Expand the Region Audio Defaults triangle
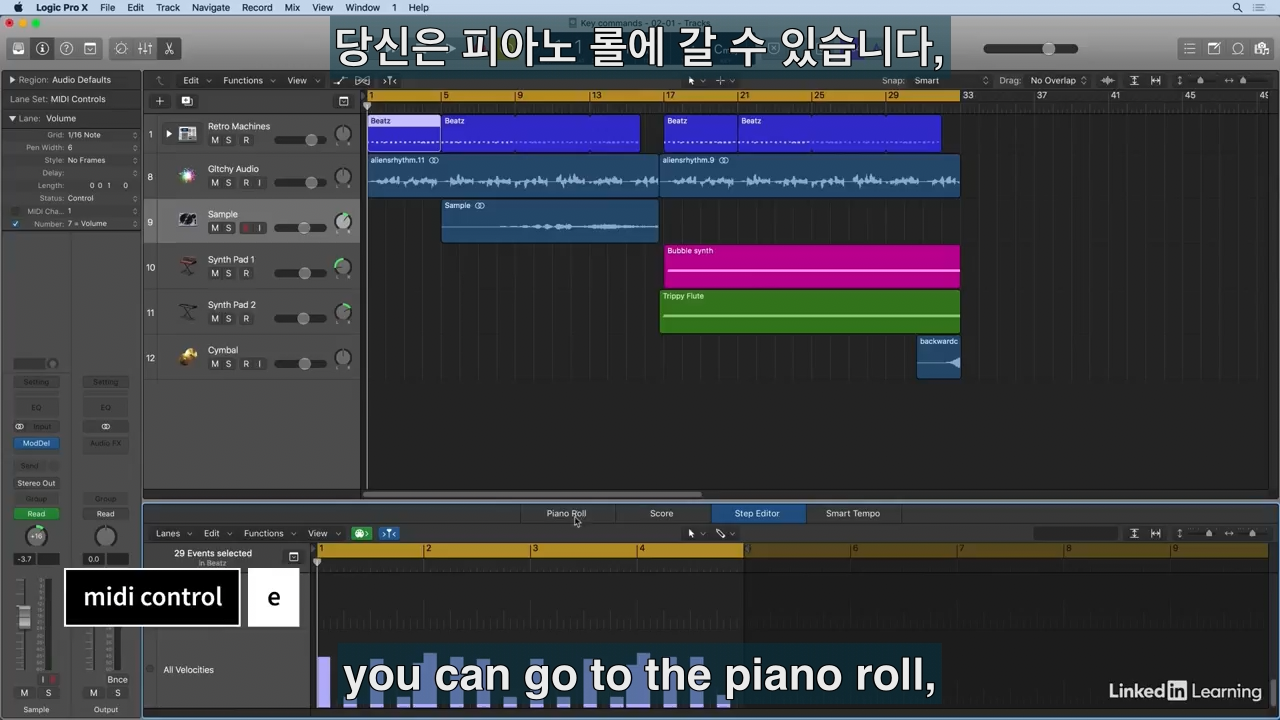1280x720 pixels. click(x=12, y=79)
